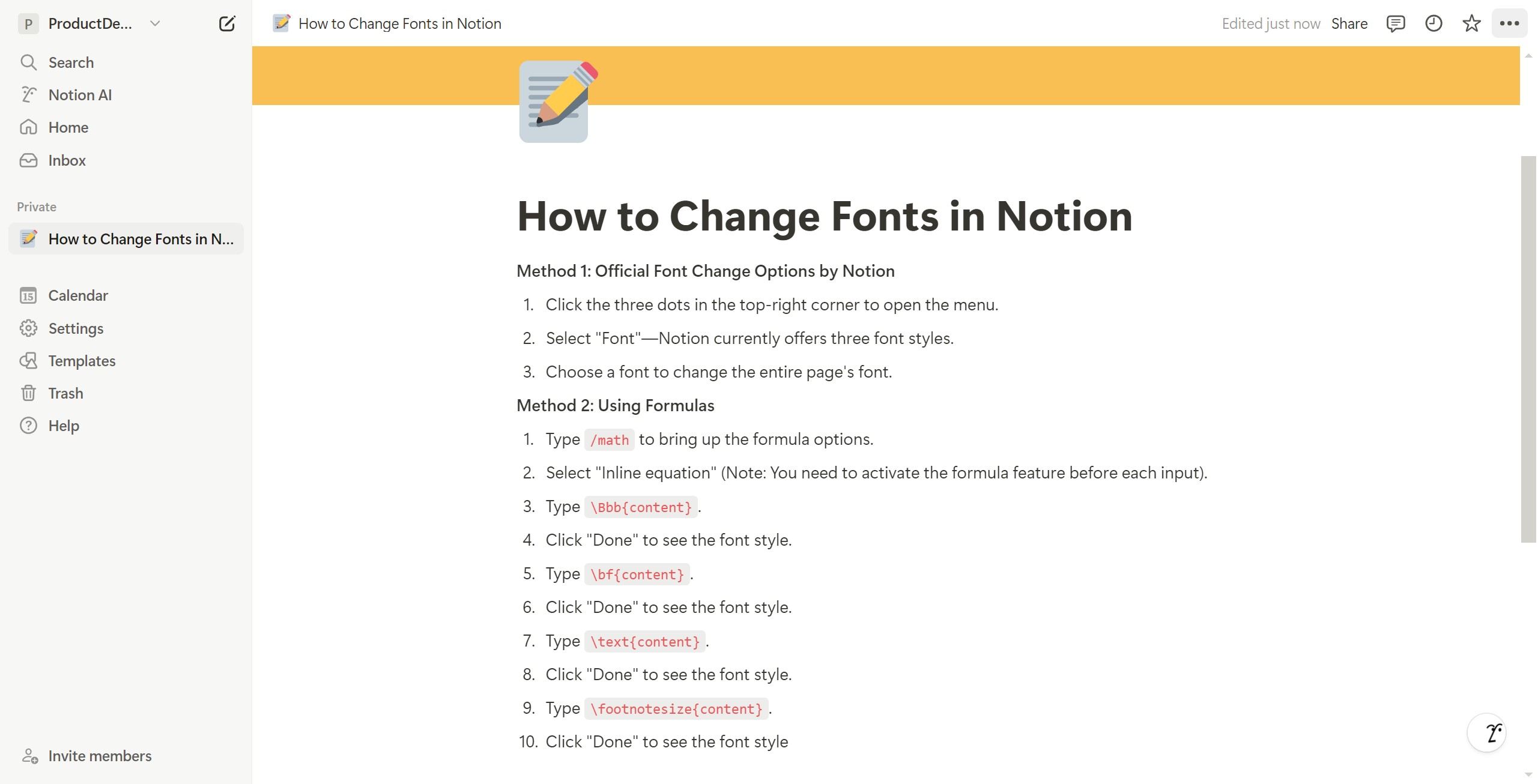
Task: Click the scrollbar up arrow
Action: [x=1528, y=55]
